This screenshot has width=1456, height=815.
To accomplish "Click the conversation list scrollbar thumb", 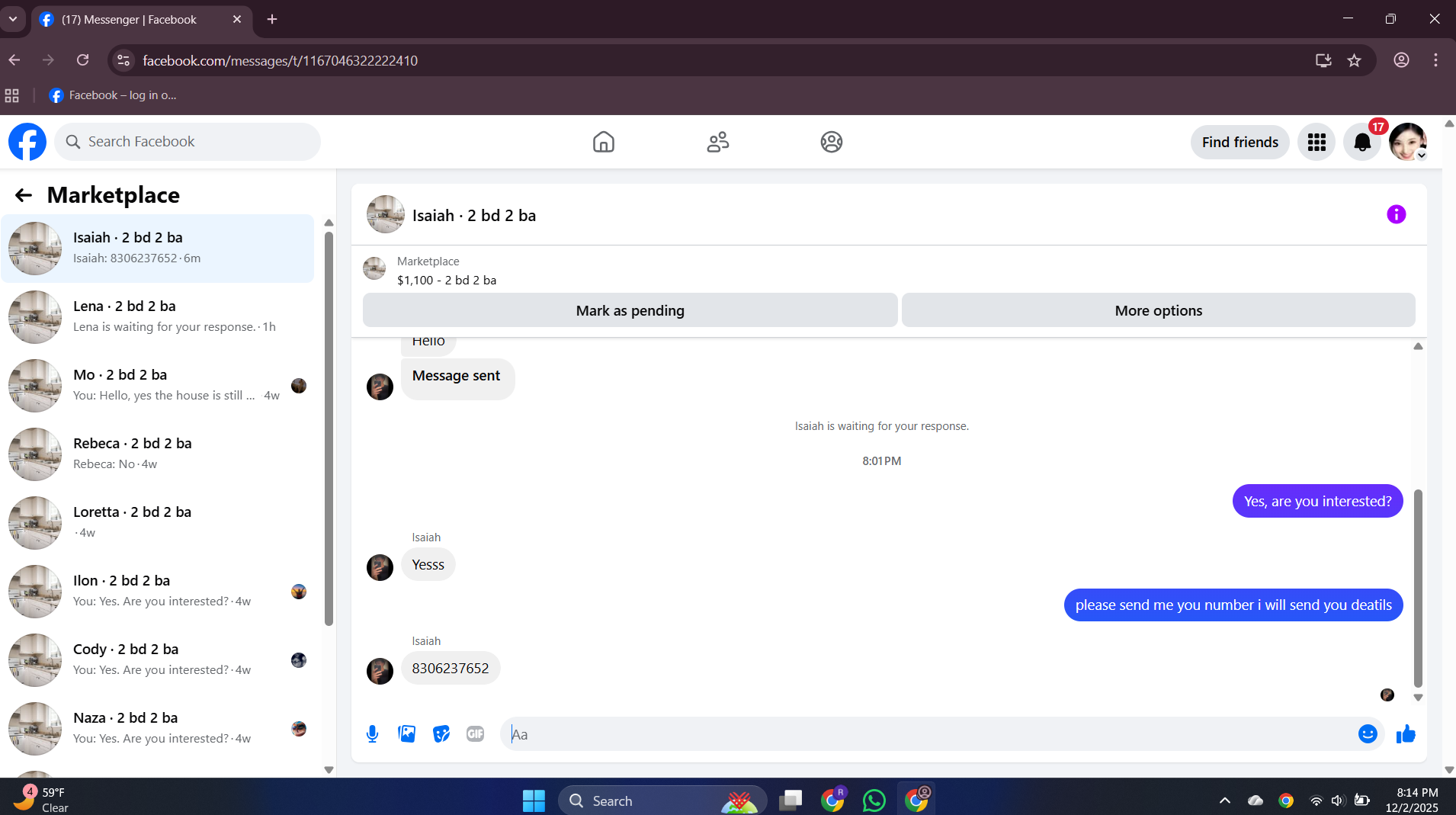I will [x=329, y=427].
